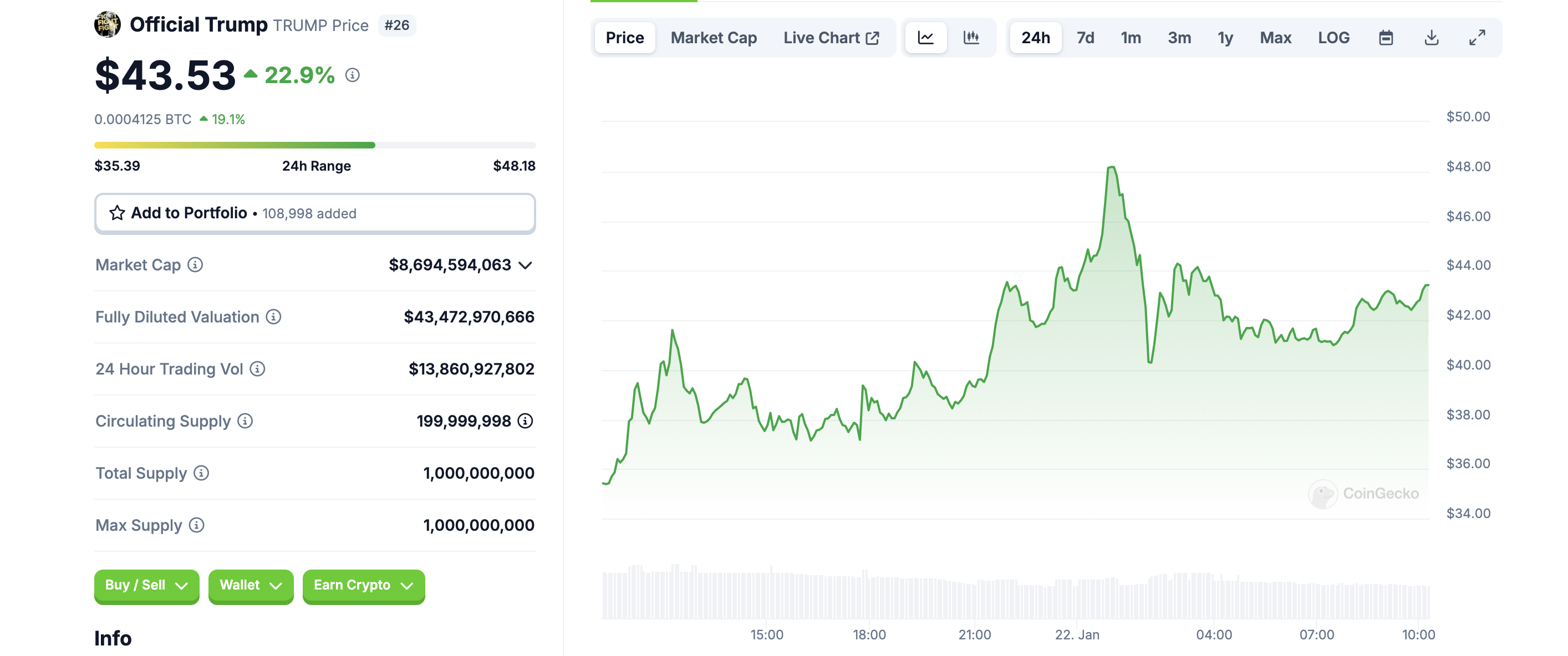The width and height of the screenshot is (1568, 656).
Task: Open the Earn Crypto dropdown
Action: point(363,586)
